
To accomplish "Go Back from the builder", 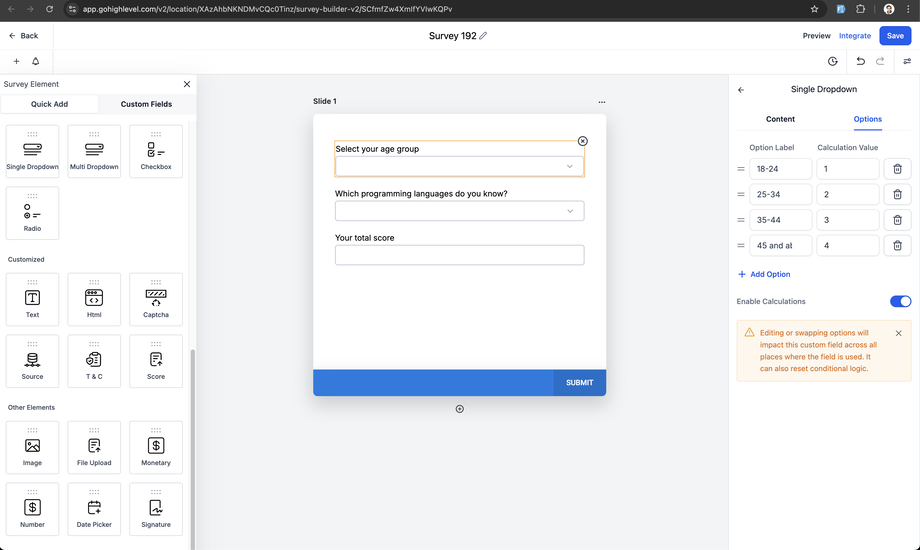I will (23, 36).
